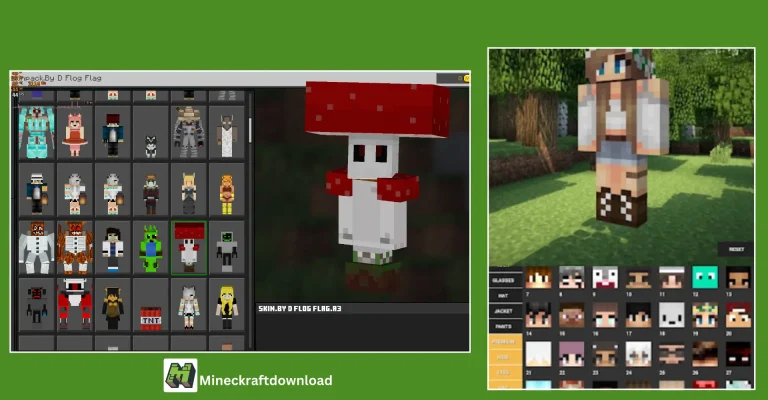
Task: Select face option 19 with flower crown
Action: (705, 315)
